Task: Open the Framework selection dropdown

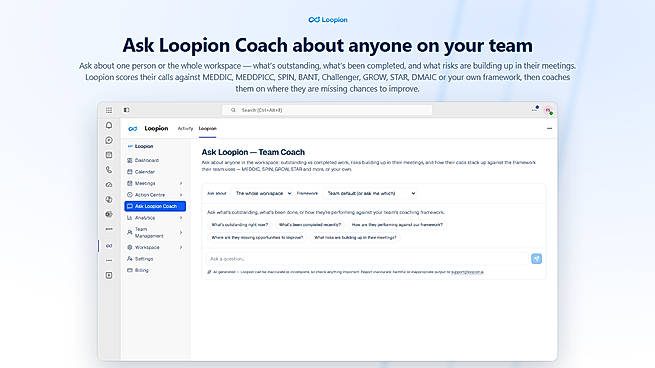Action: [x=371, y=193]
